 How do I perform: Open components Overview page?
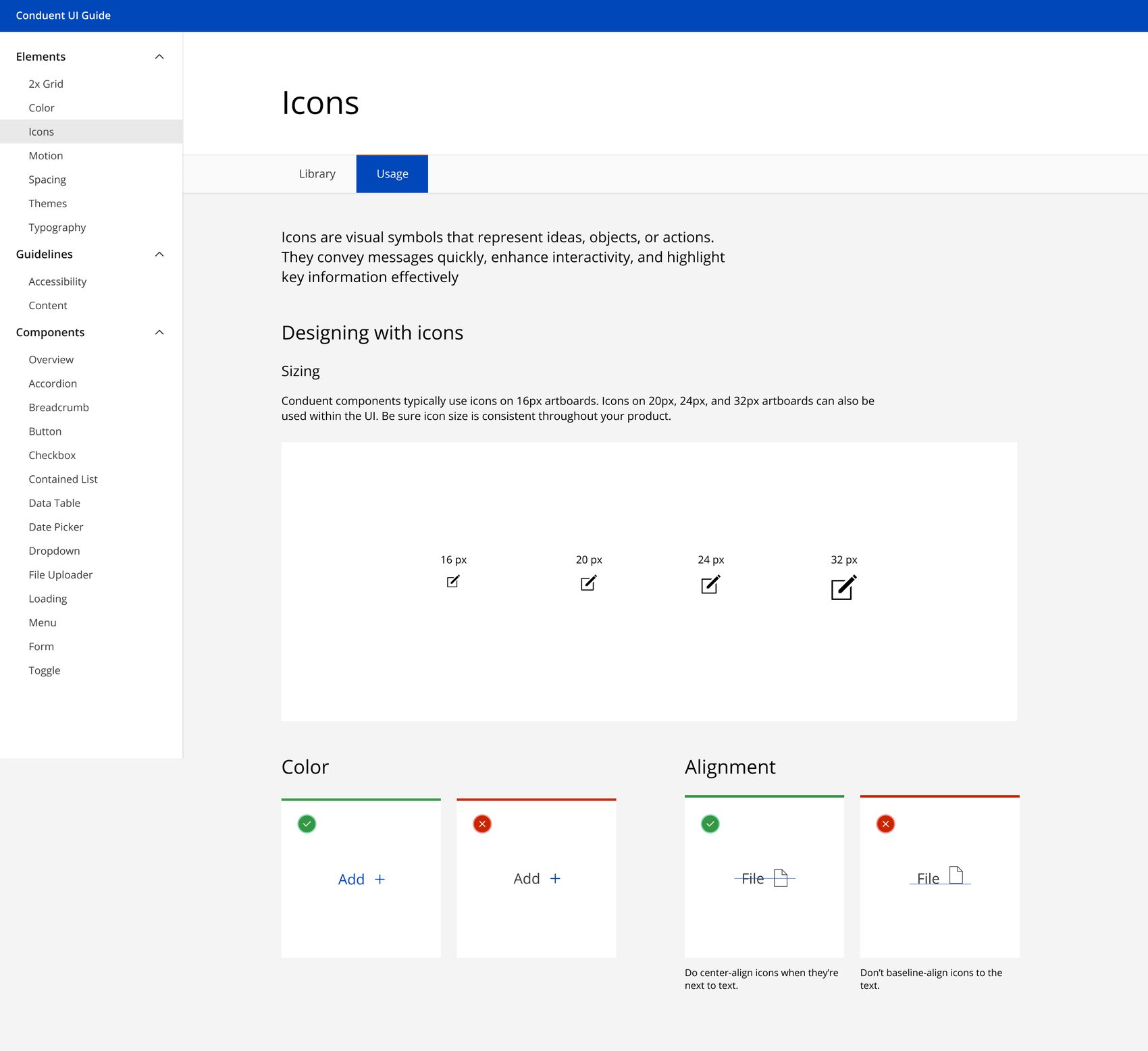pos(91,360)
